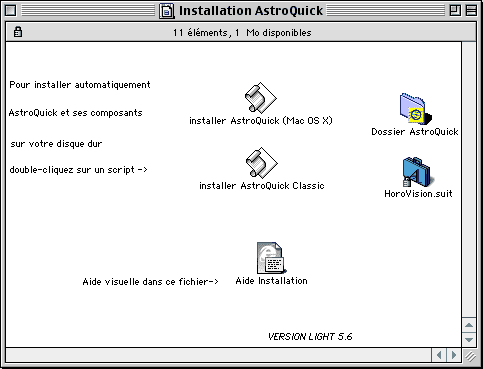Viewport: 483px width, 369px height.
Task: Select the Aide Installation document icon
Action: (x=272, y=258)
